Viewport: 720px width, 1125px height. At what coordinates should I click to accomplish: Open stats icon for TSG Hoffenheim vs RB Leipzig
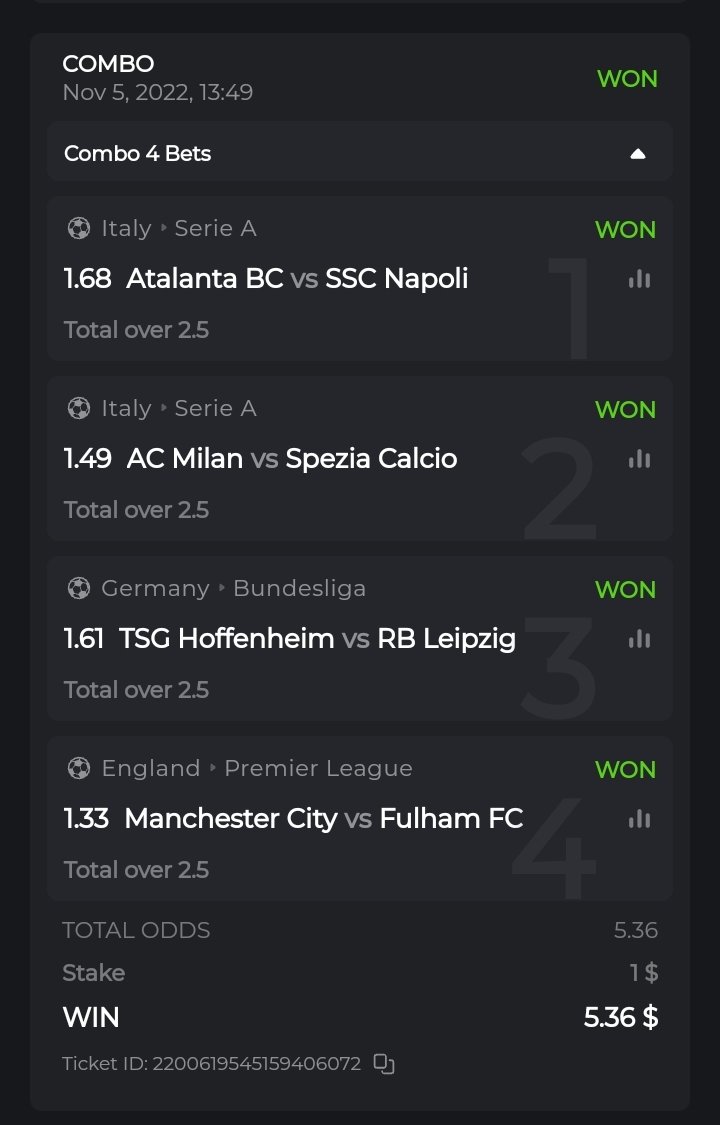[x=639, y=639]
